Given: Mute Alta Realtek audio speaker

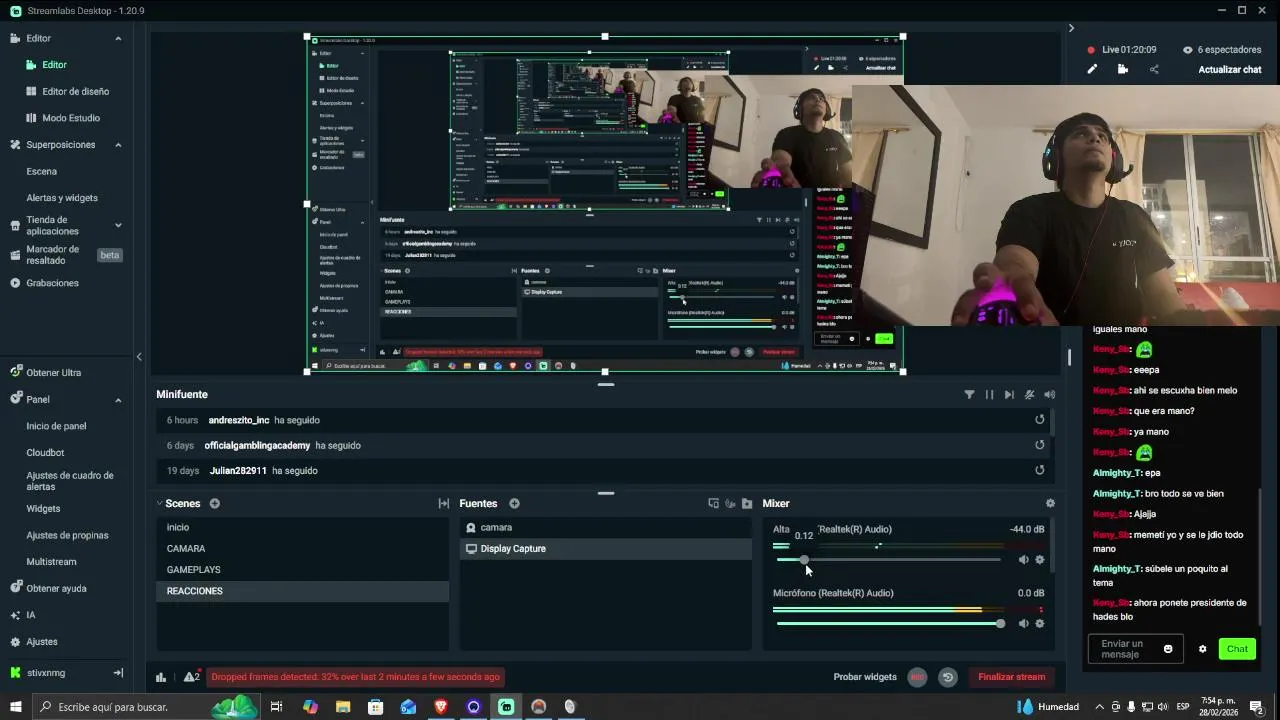Looking at the screenshot, I should pyautogui.click(x=1023, y=560).
